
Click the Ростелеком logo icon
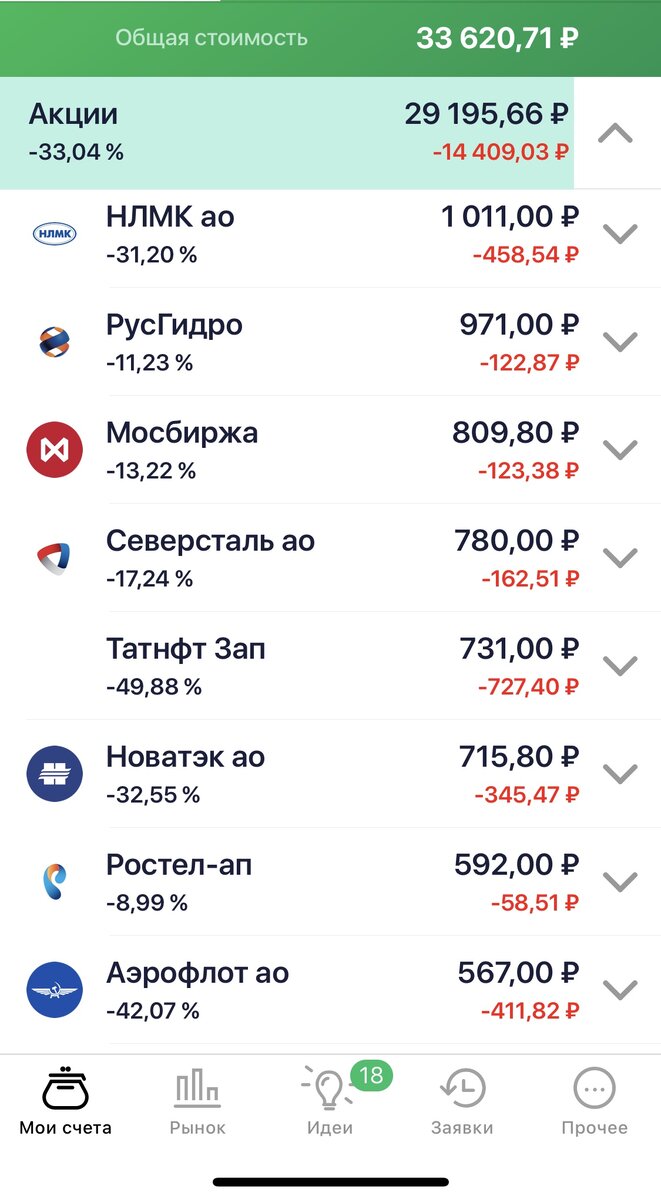coord(55,880)
